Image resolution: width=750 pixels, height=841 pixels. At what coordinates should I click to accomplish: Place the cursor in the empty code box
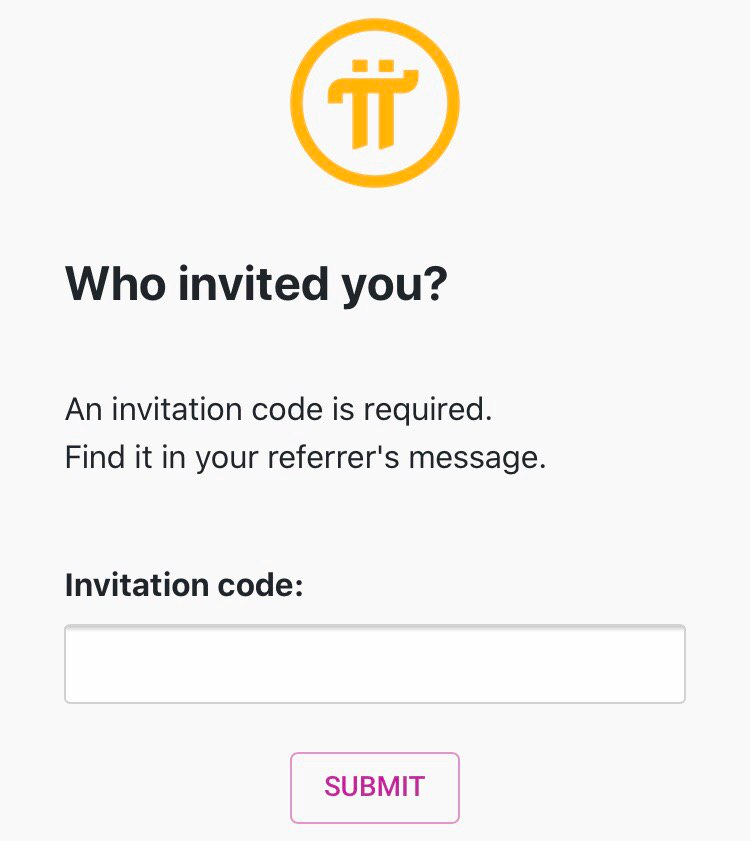click(x=375, y=664)
